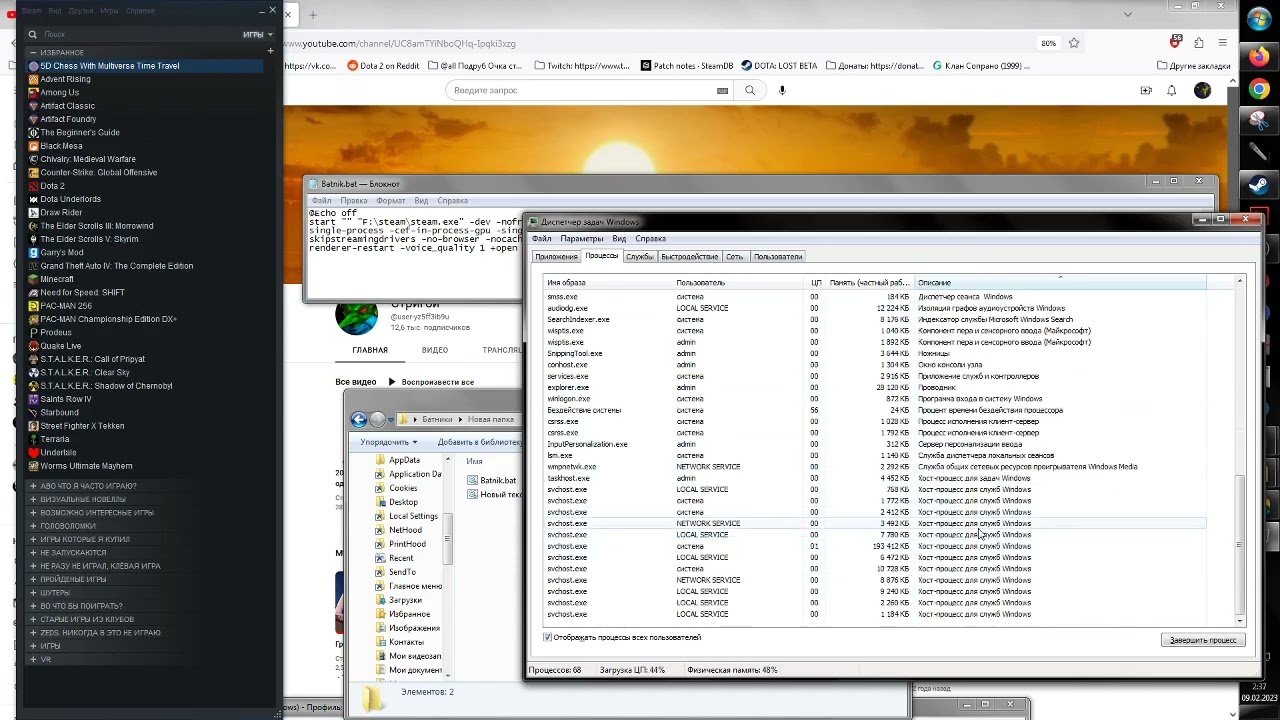Image resolution: width=1280 pixels, height=720 pixels.
Task: Click Воспроизвести все link on YouTube
Action: click(430, 382)
